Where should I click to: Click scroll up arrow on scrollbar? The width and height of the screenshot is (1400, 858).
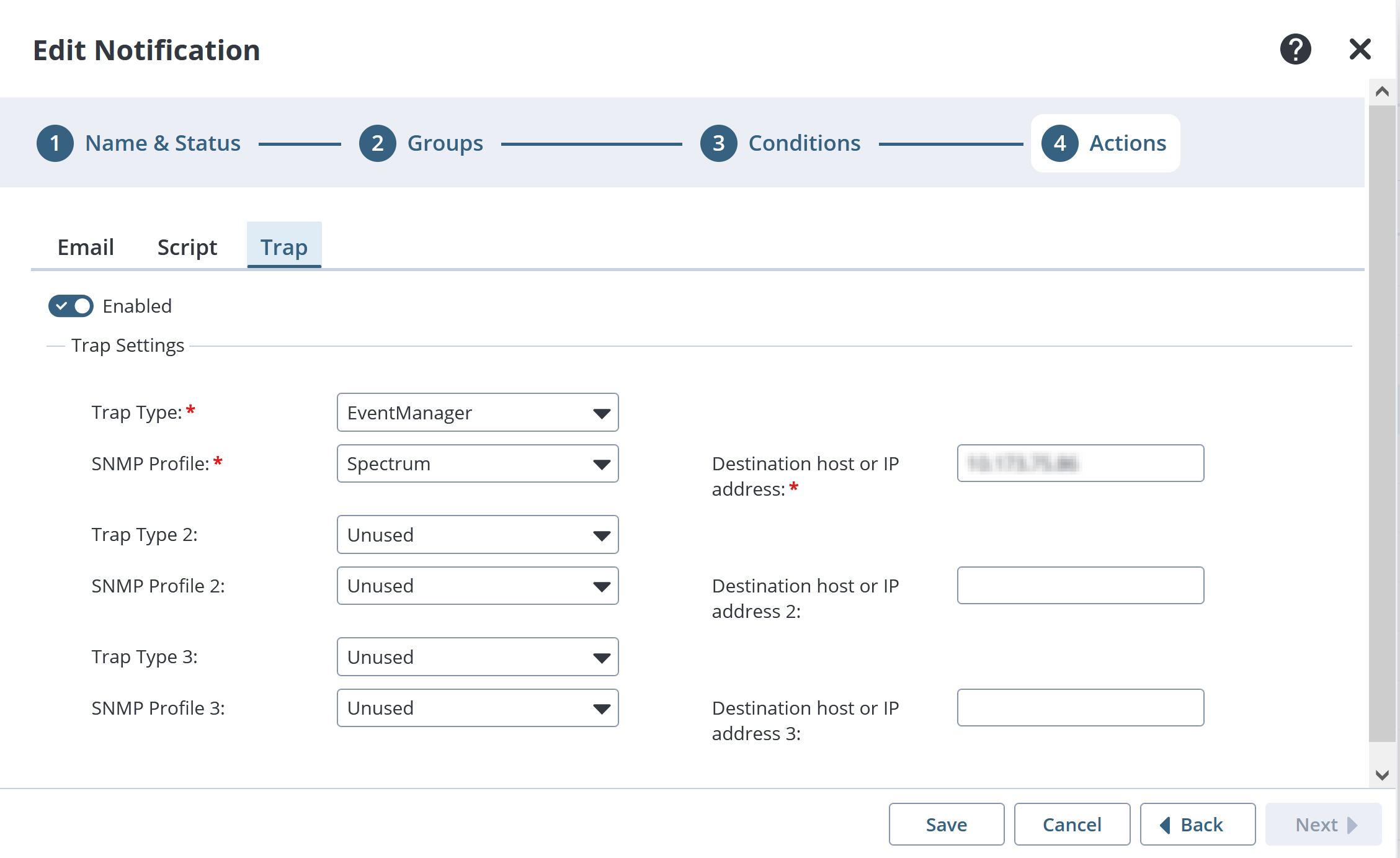[x=1382, y=92]
